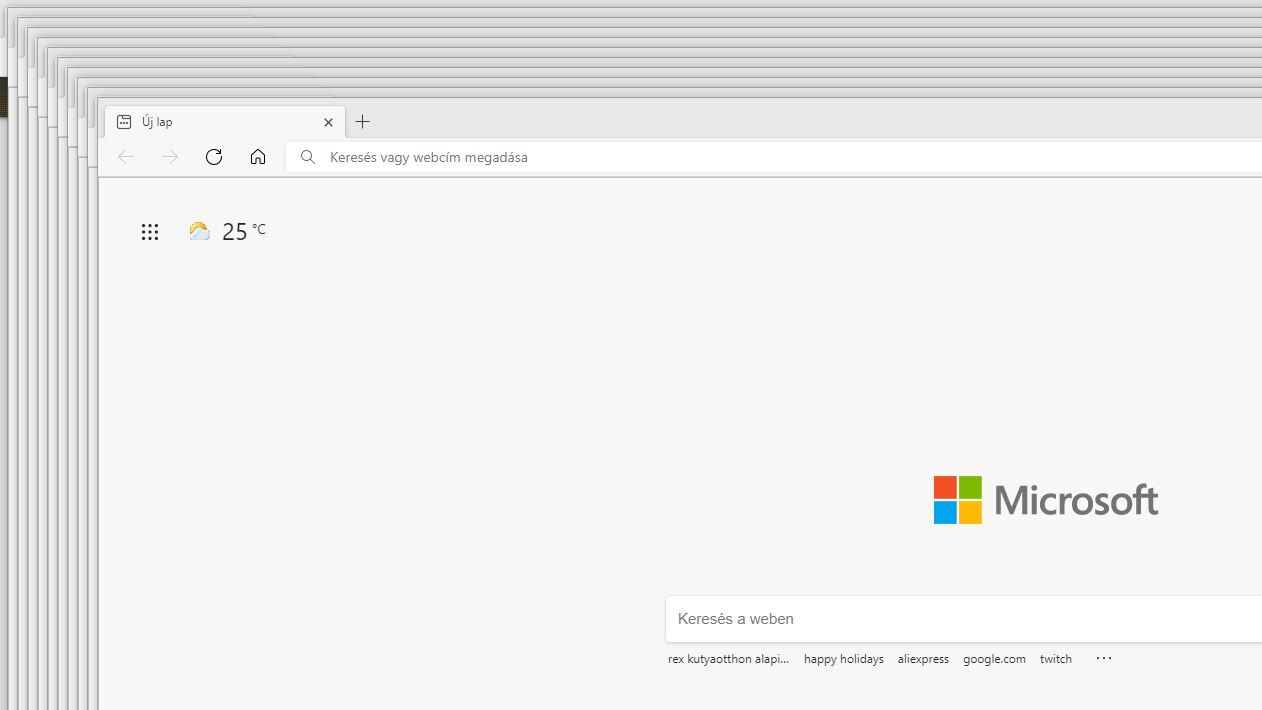Click the back navigation arrow
The height and width of the screenshot is (710, 1262).
126,157
